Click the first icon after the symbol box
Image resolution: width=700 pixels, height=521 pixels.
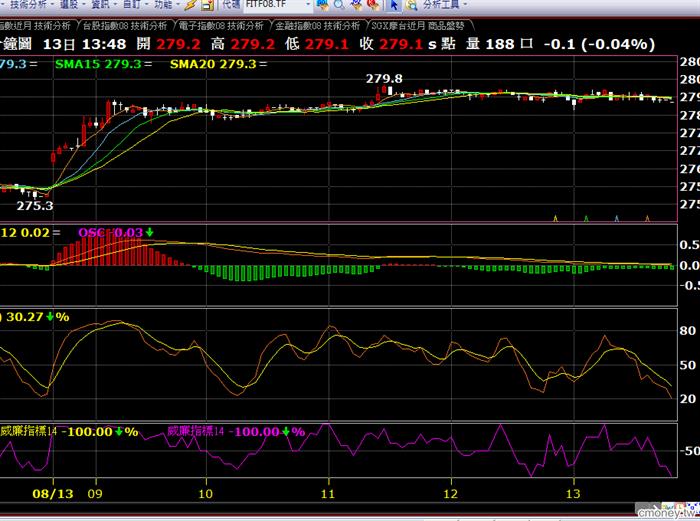(x=323, y=5)
